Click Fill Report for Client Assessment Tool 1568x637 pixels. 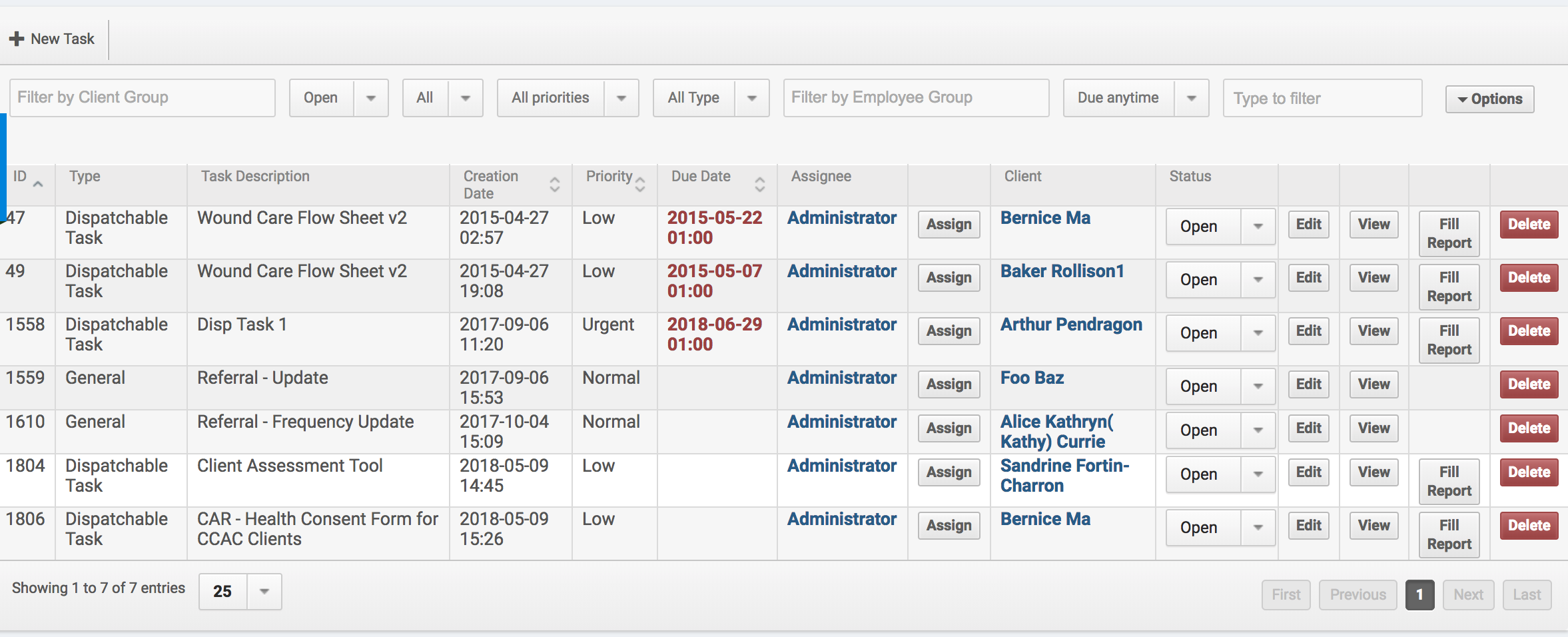coord(1449,481)
